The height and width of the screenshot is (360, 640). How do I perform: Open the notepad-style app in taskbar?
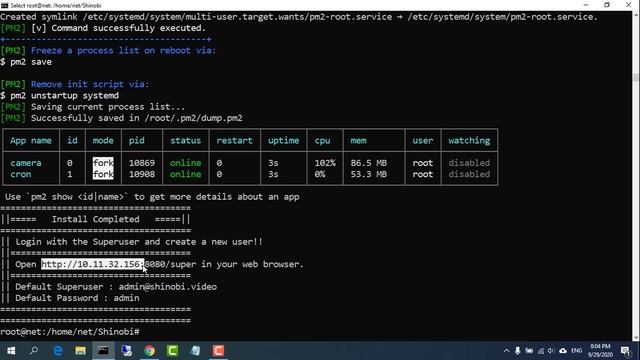pyautogui.click(x=196, y=351)
